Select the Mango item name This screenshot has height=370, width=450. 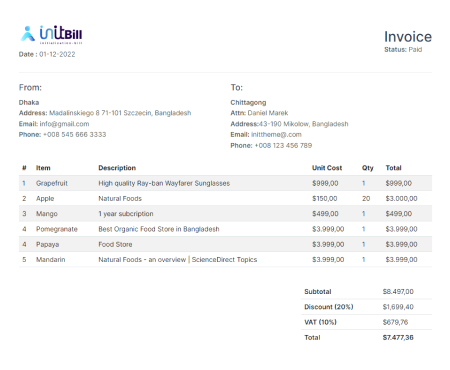point(47,214)
